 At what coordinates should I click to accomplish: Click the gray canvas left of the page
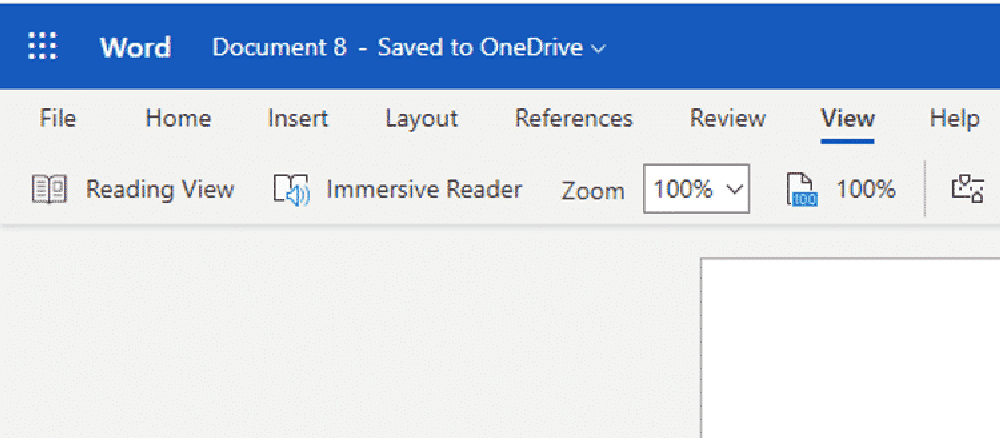[x=350, y=340]
